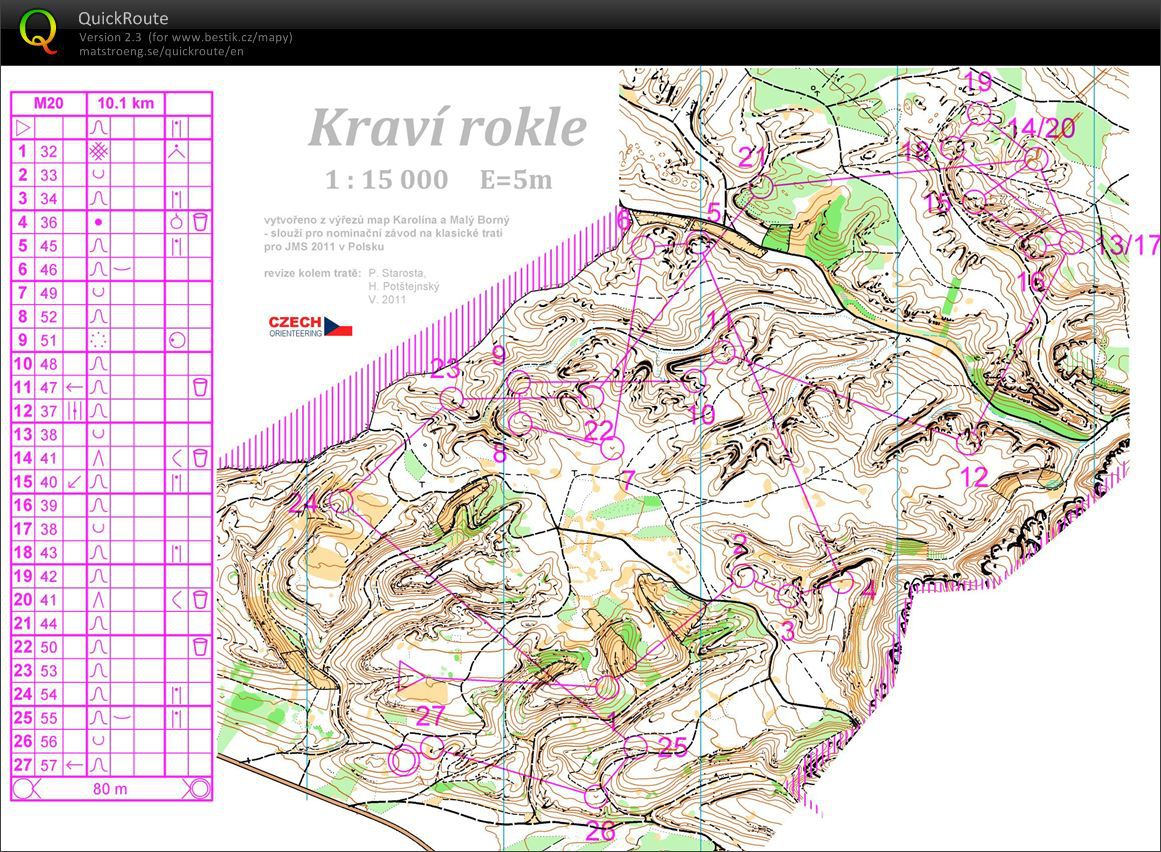Click the refreshment cup icon in row 11
The width and height of the screenshot is (1161, 852).
pyautogui.click(x=200, y=387)
